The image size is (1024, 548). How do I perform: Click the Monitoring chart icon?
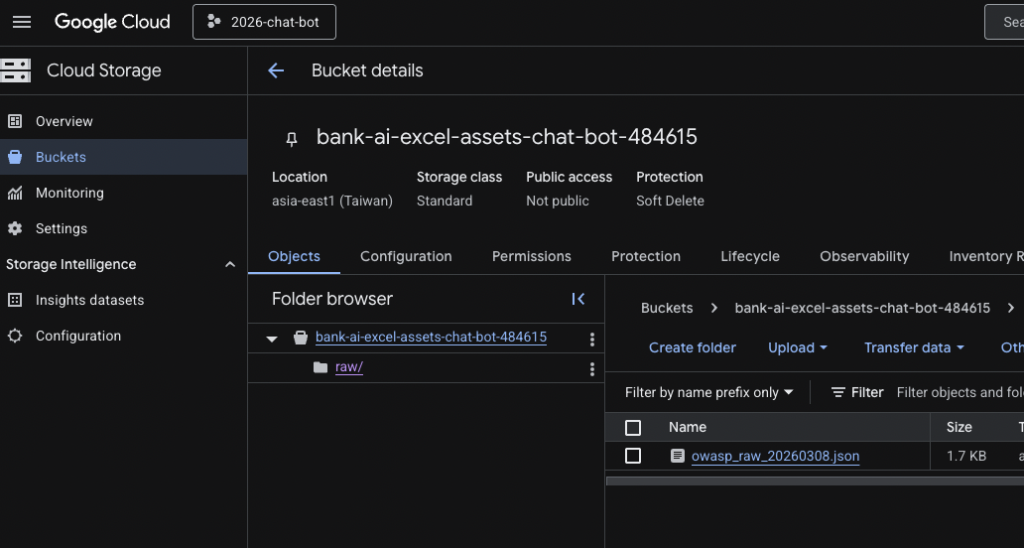(14, 193)
